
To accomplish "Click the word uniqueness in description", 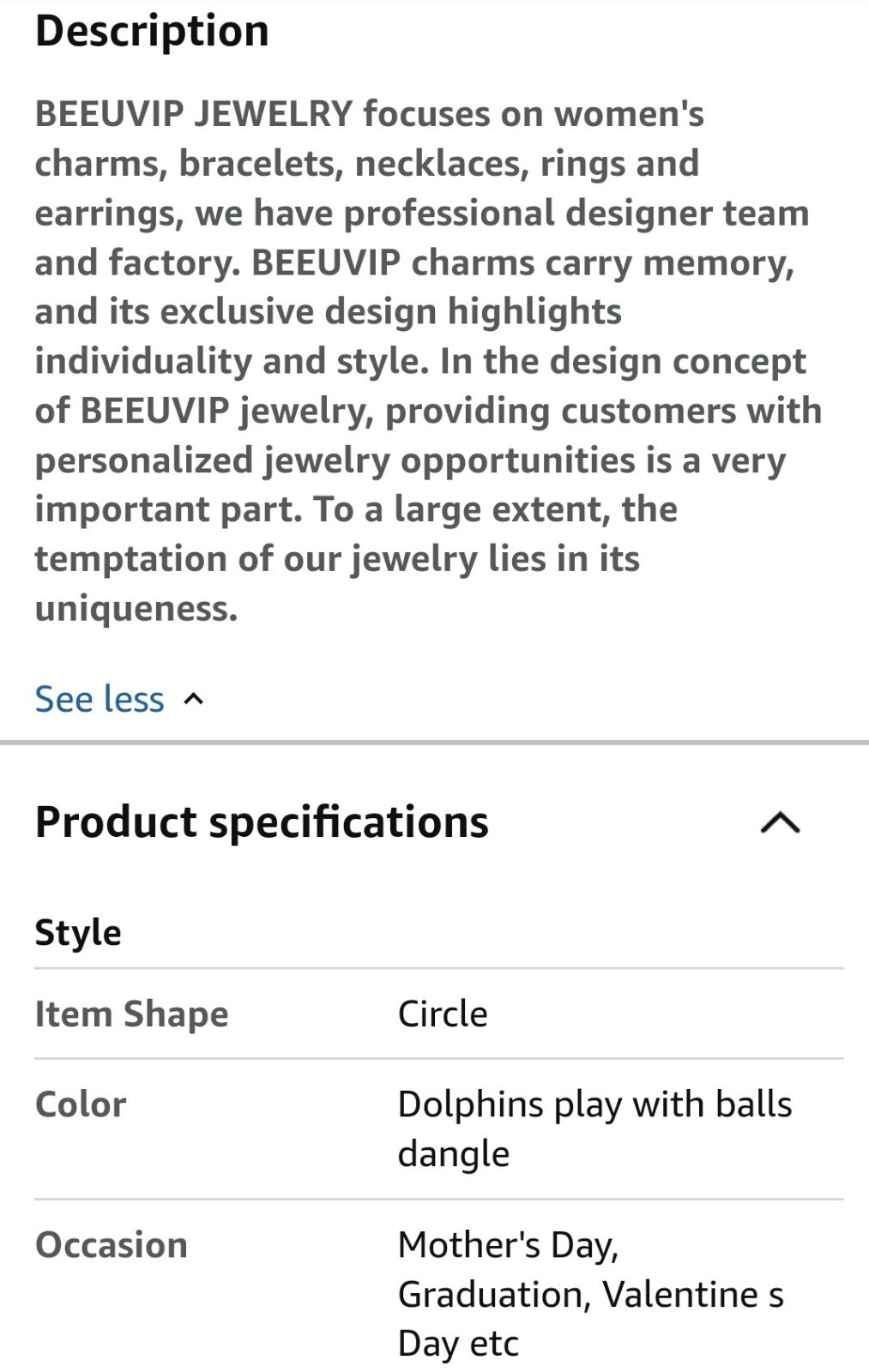I will click(x=136, y=609).
